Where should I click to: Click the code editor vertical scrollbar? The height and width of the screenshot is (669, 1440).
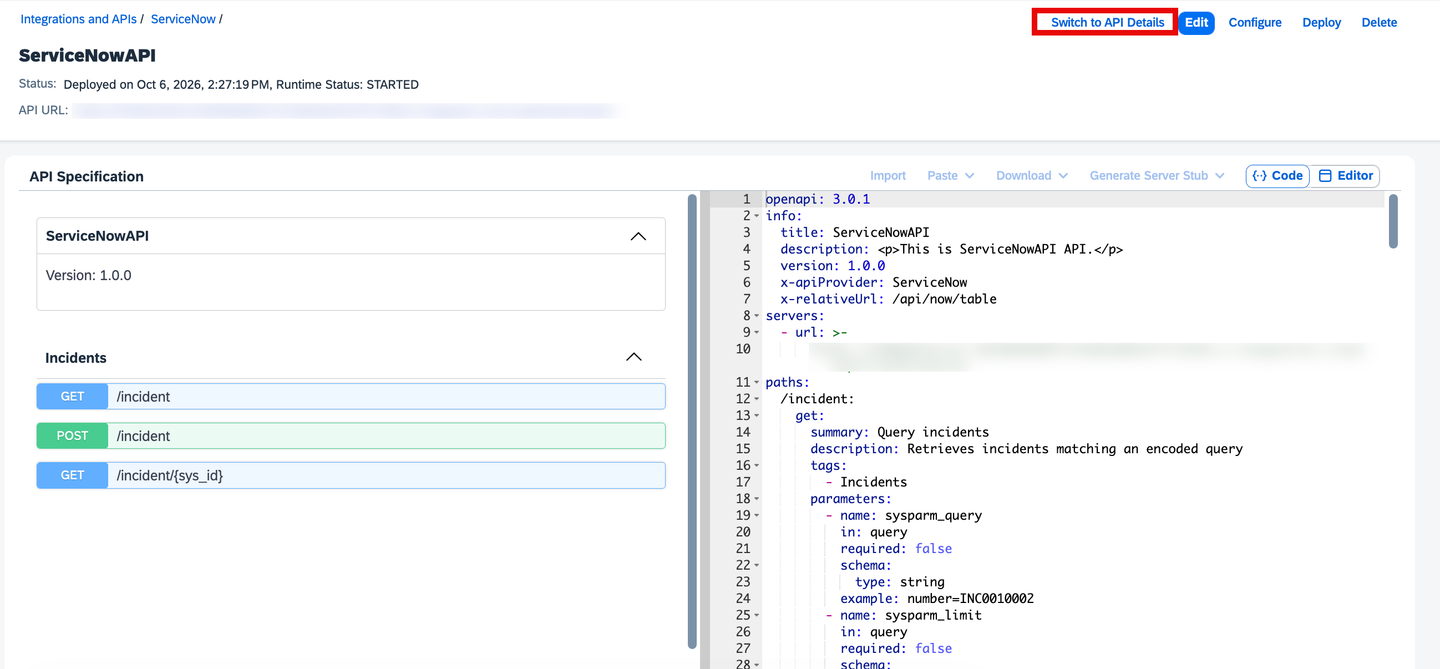coord(1393,220)
